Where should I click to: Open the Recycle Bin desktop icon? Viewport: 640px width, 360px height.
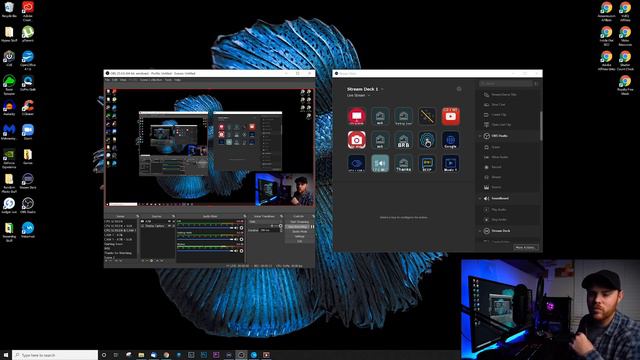[x=9, y=10]
